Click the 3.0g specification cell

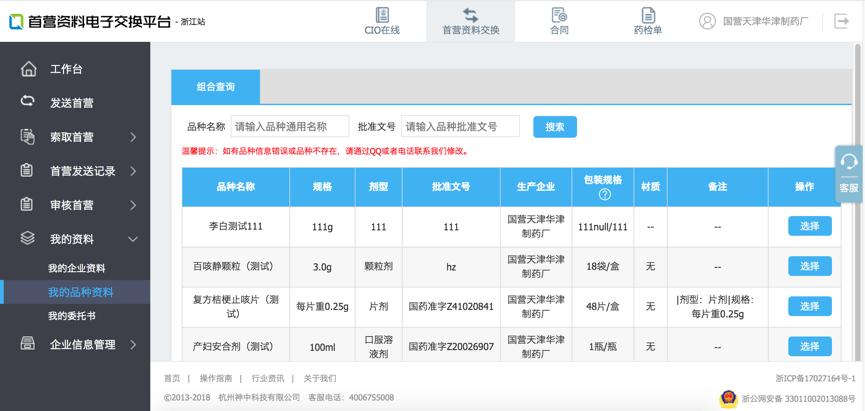[x=322, y=267]
